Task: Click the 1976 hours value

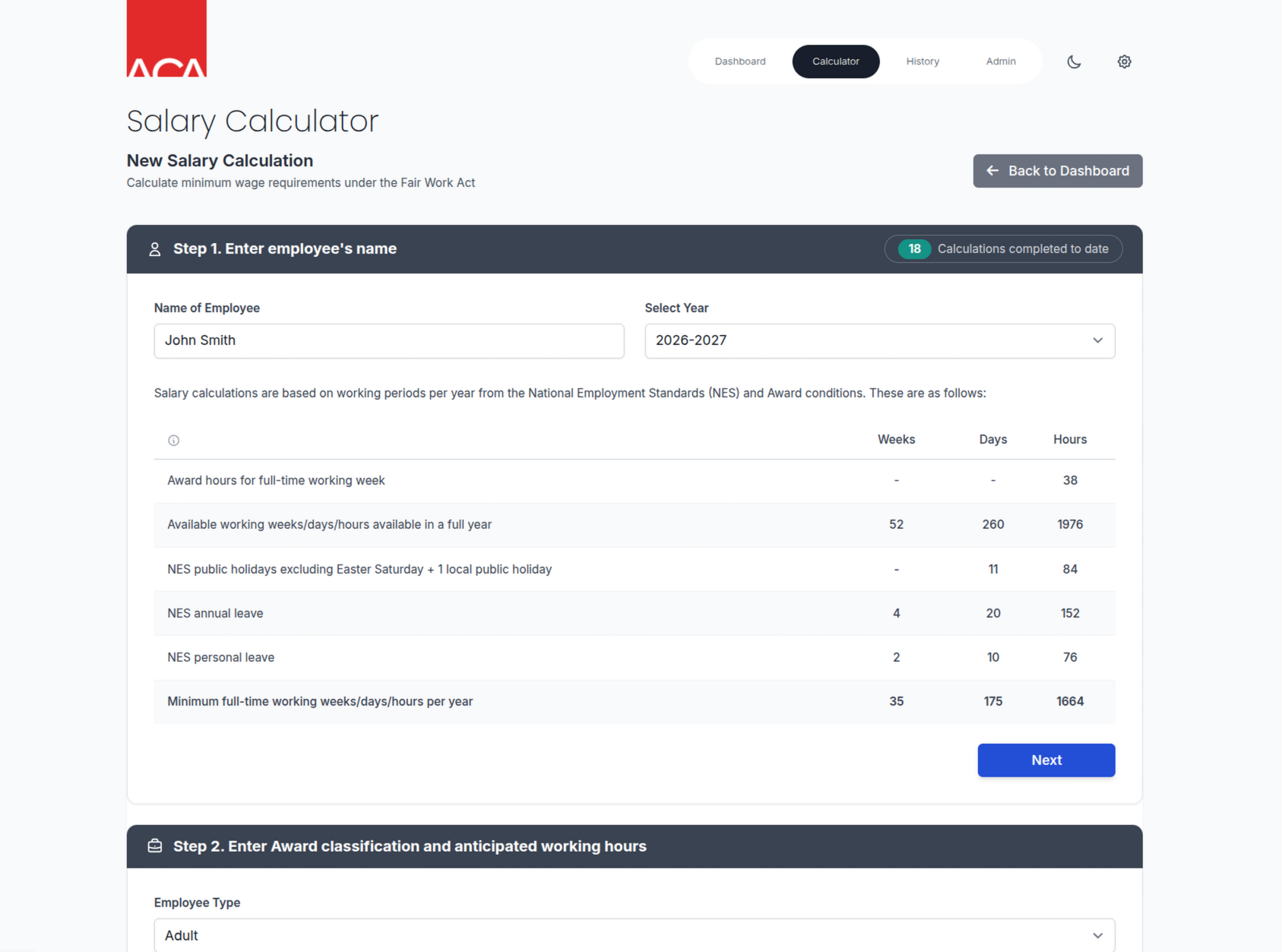Action: point(1070,525)
